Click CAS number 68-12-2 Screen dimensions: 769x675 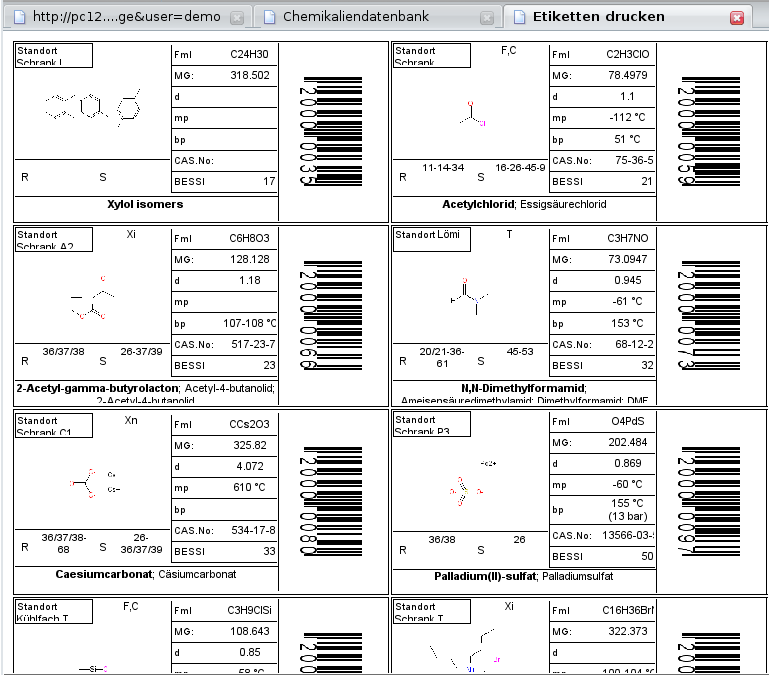634,344
